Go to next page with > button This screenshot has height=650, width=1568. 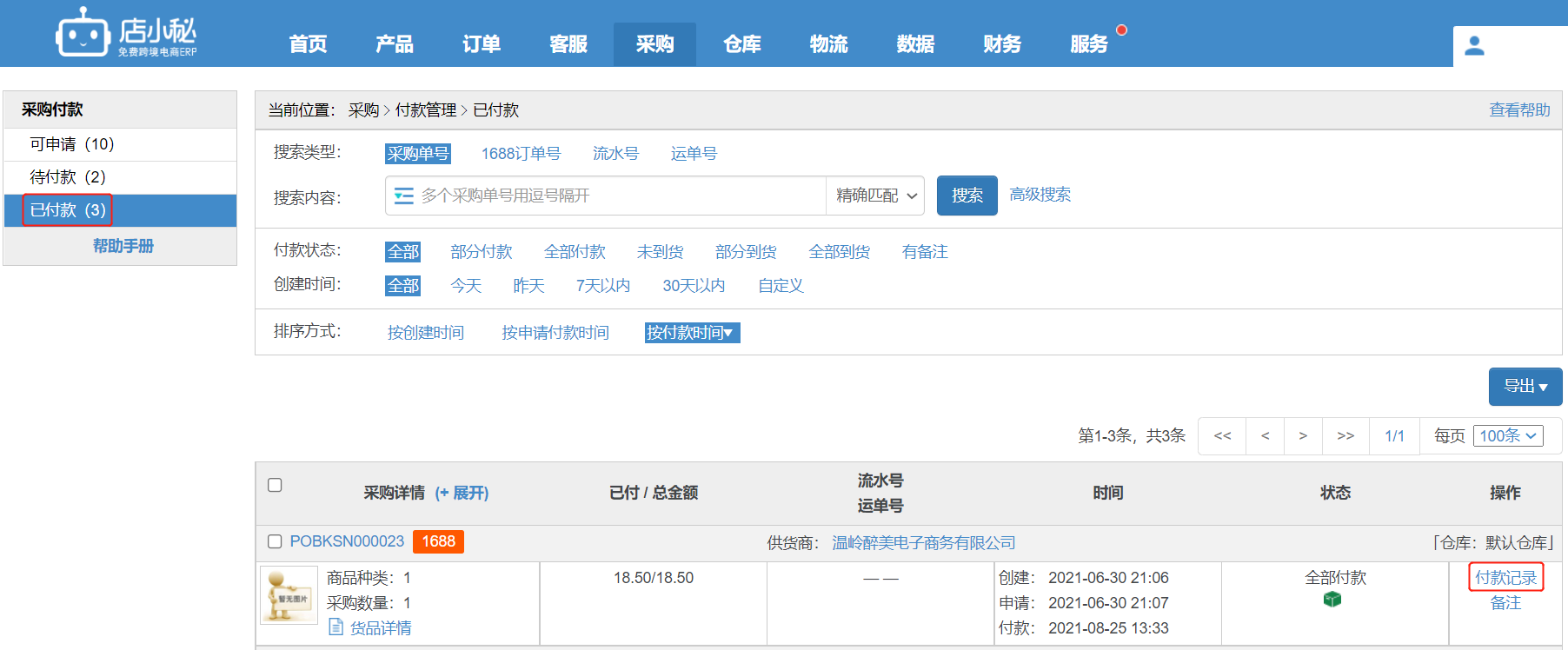click(1303, 436)
